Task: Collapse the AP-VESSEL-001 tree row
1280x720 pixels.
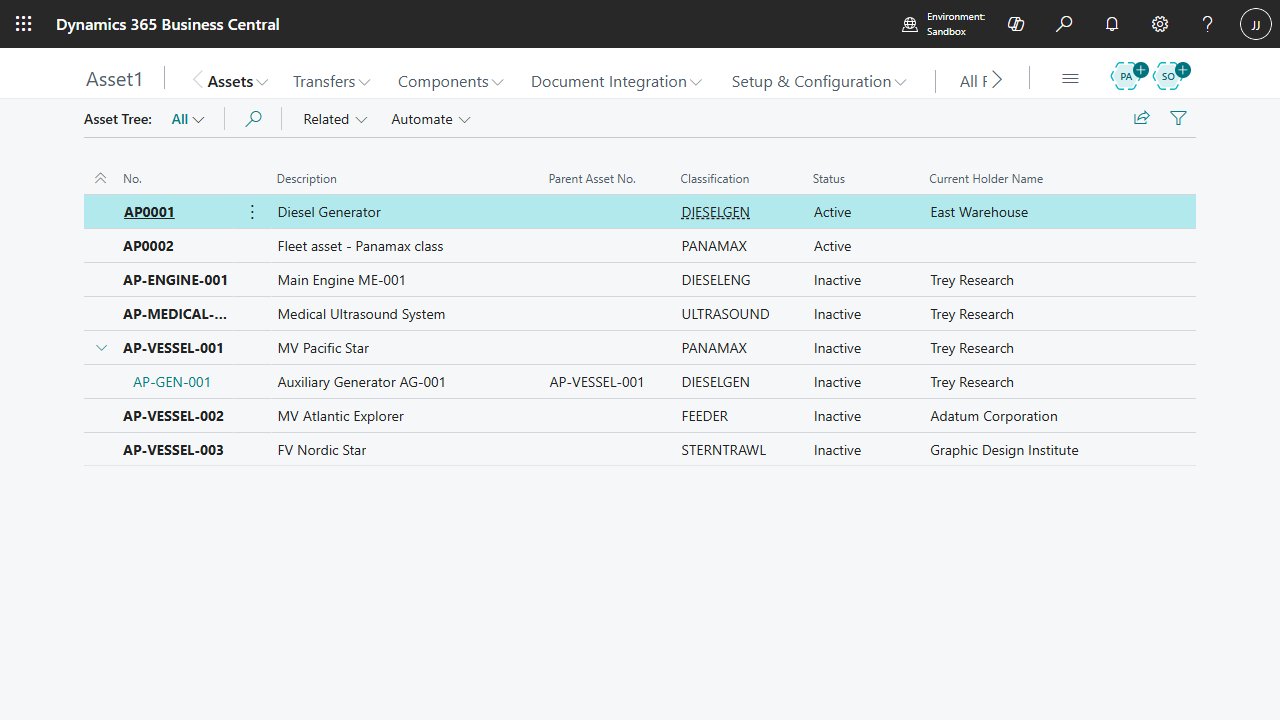Action: pos(101,348)
